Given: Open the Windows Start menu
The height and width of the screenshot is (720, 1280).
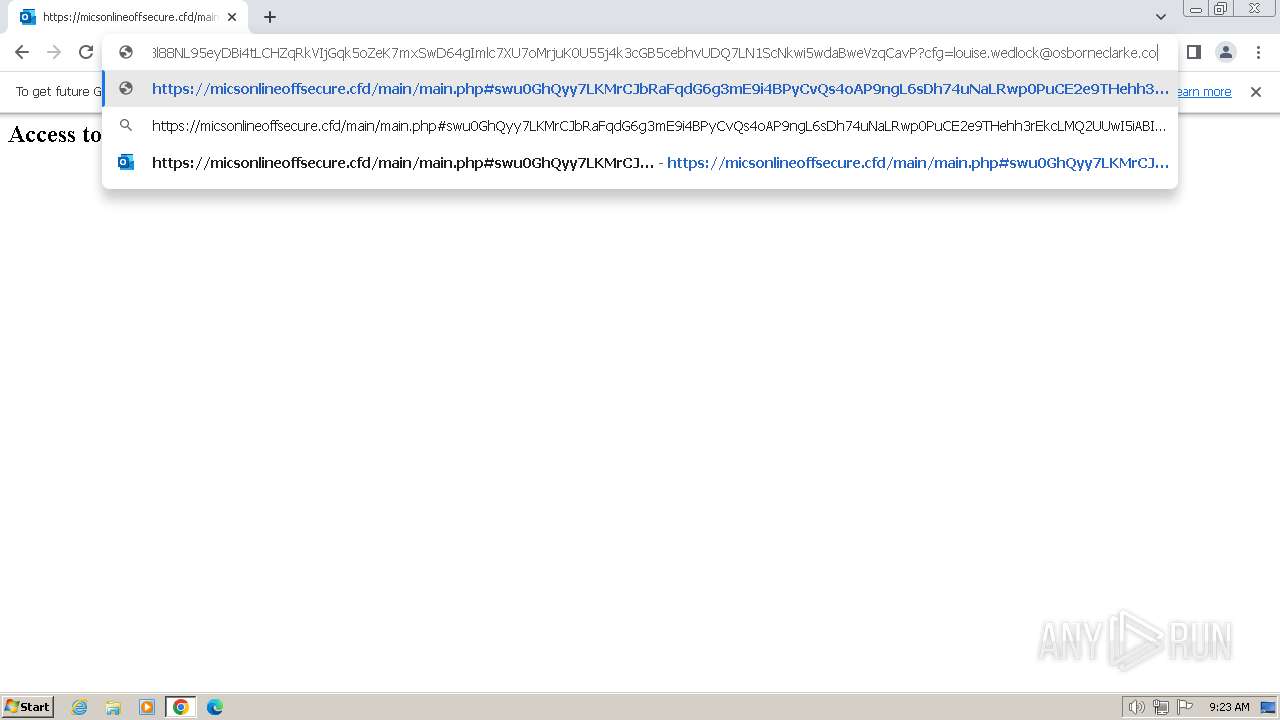Looking at the screenshot, I should tap(28, 707).
